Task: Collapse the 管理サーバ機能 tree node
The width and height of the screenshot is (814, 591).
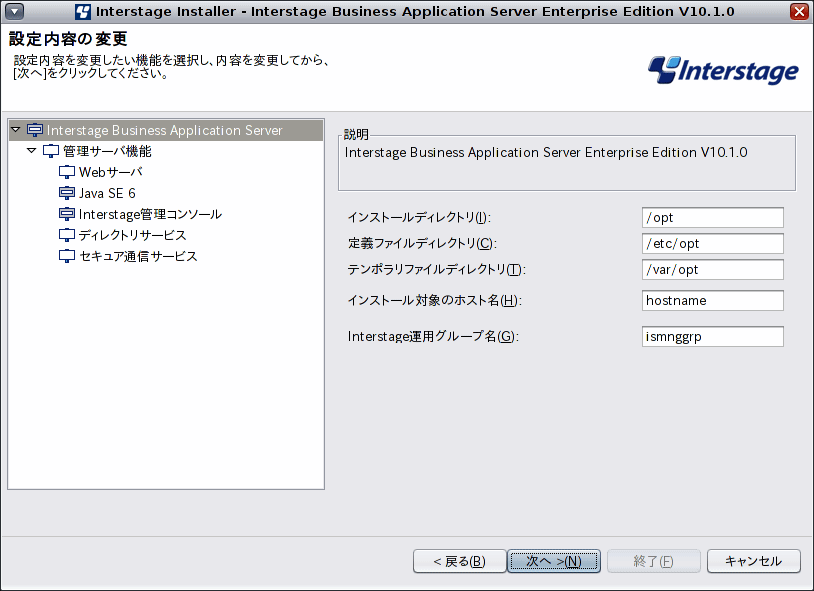Action: [x=32, y=151]
